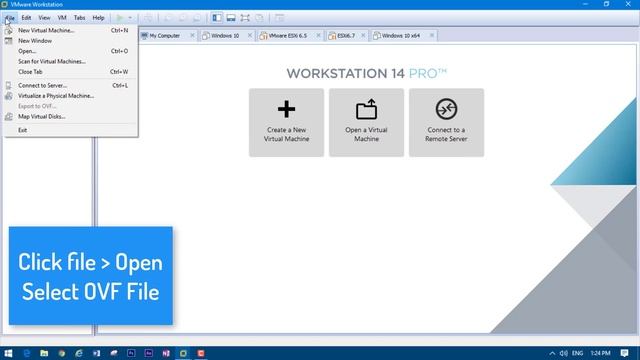Click the take snapshot toolbar icon

click(x=168, y=18)
